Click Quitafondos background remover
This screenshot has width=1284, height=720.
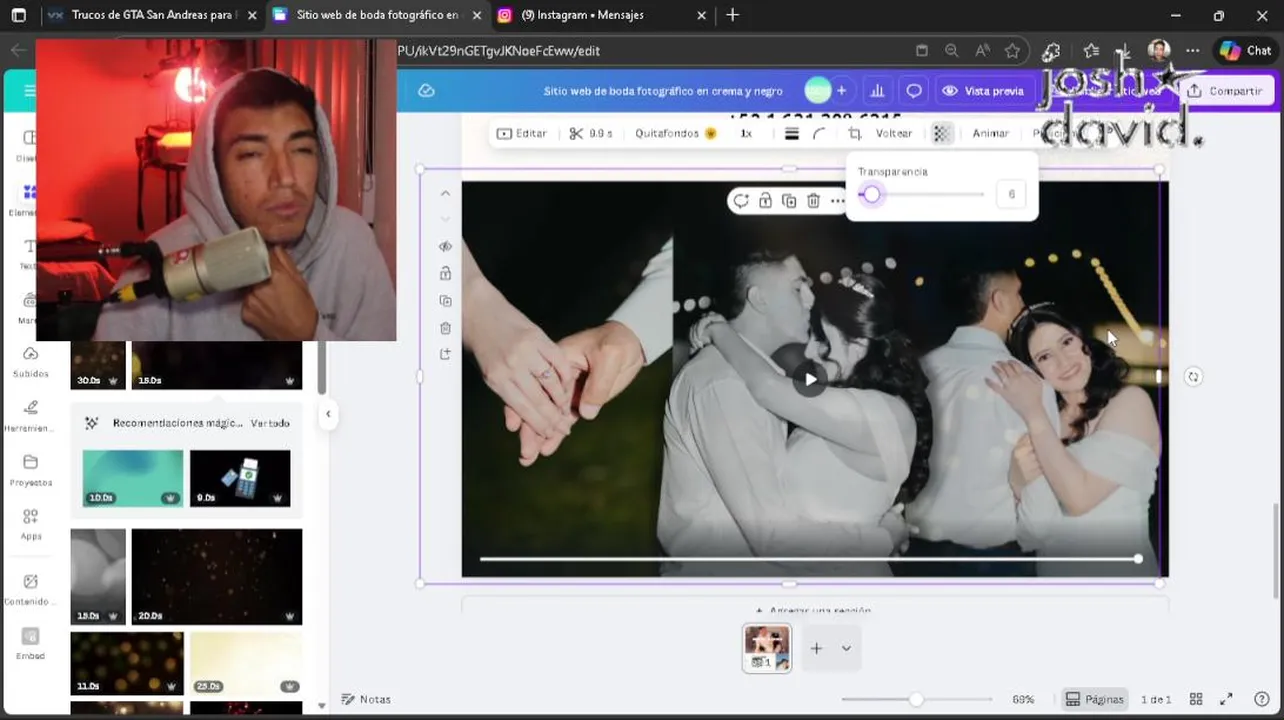tap(675, 133)
